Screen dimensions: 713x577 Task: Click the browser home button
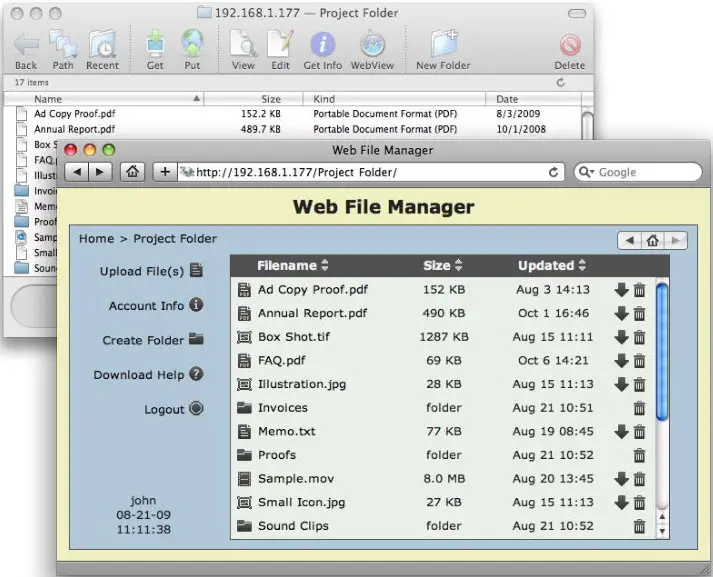(132, 172)
